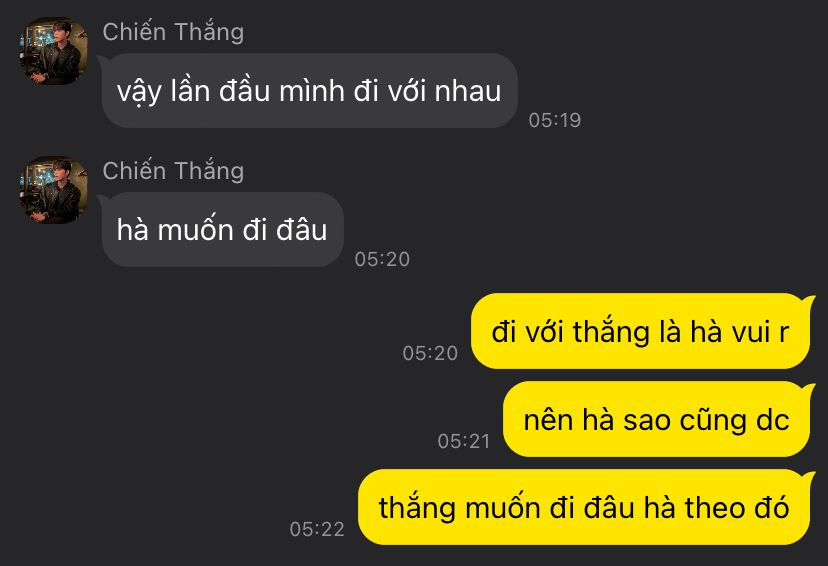Tap the first Chiến Thắng sender name
This screenshot has height=566, width=828.
tap(173, 32)
